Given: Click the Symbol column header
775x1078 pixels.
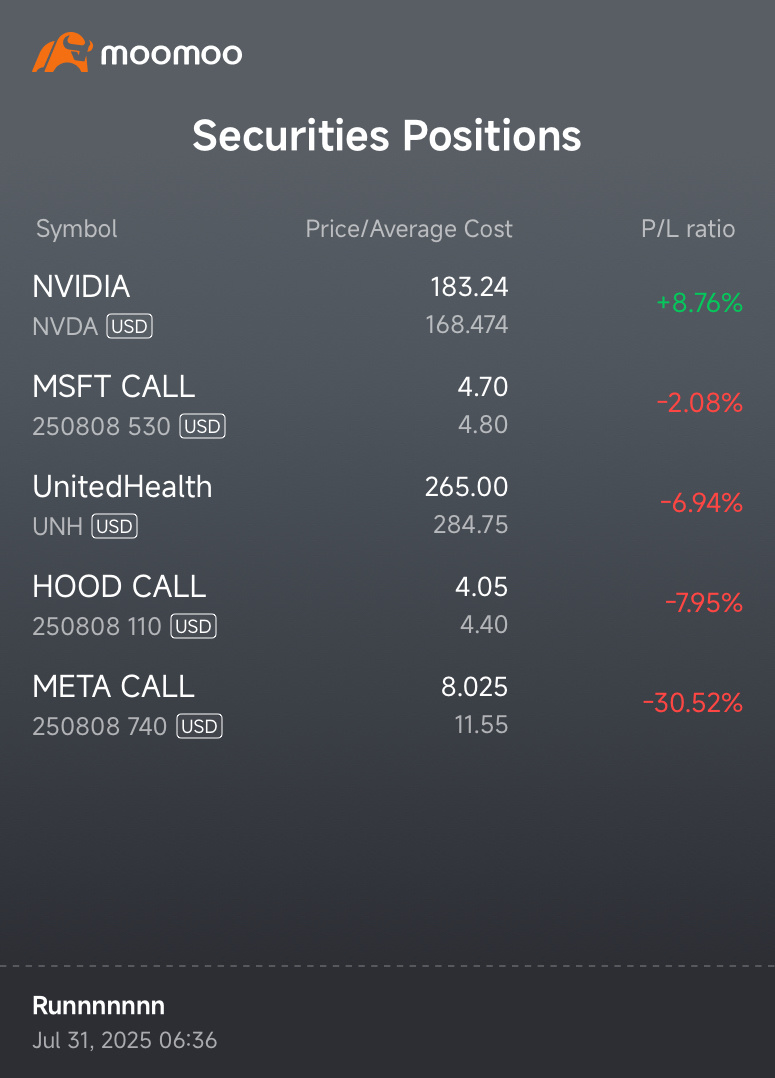Looking at the screenshot, I should point(76,229).
